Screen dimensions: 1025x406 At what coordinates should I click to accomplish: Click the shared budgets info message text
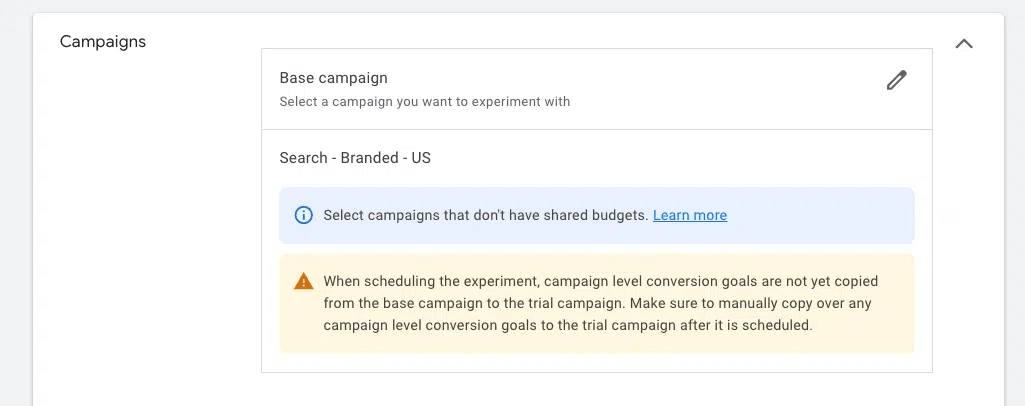[x=485, y=215]
